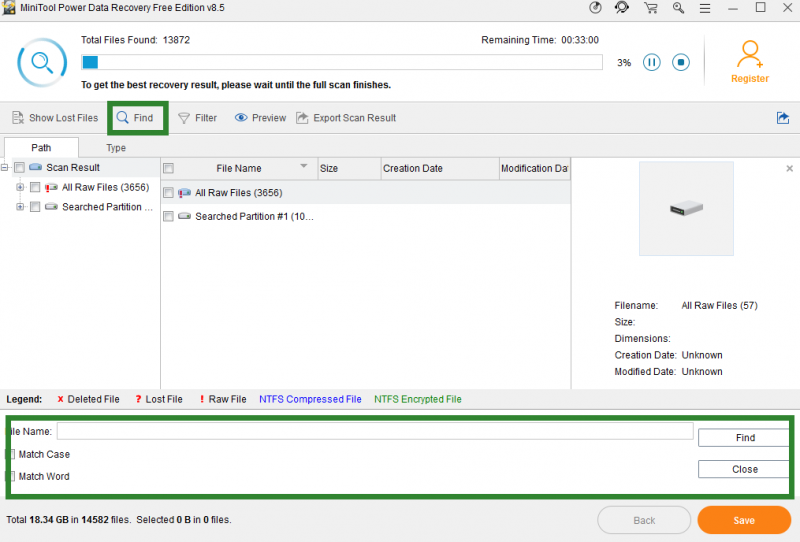Open the Filter option
Viewport: 800px width, 542px height.
pyautogui.click(x=197, y=118)
